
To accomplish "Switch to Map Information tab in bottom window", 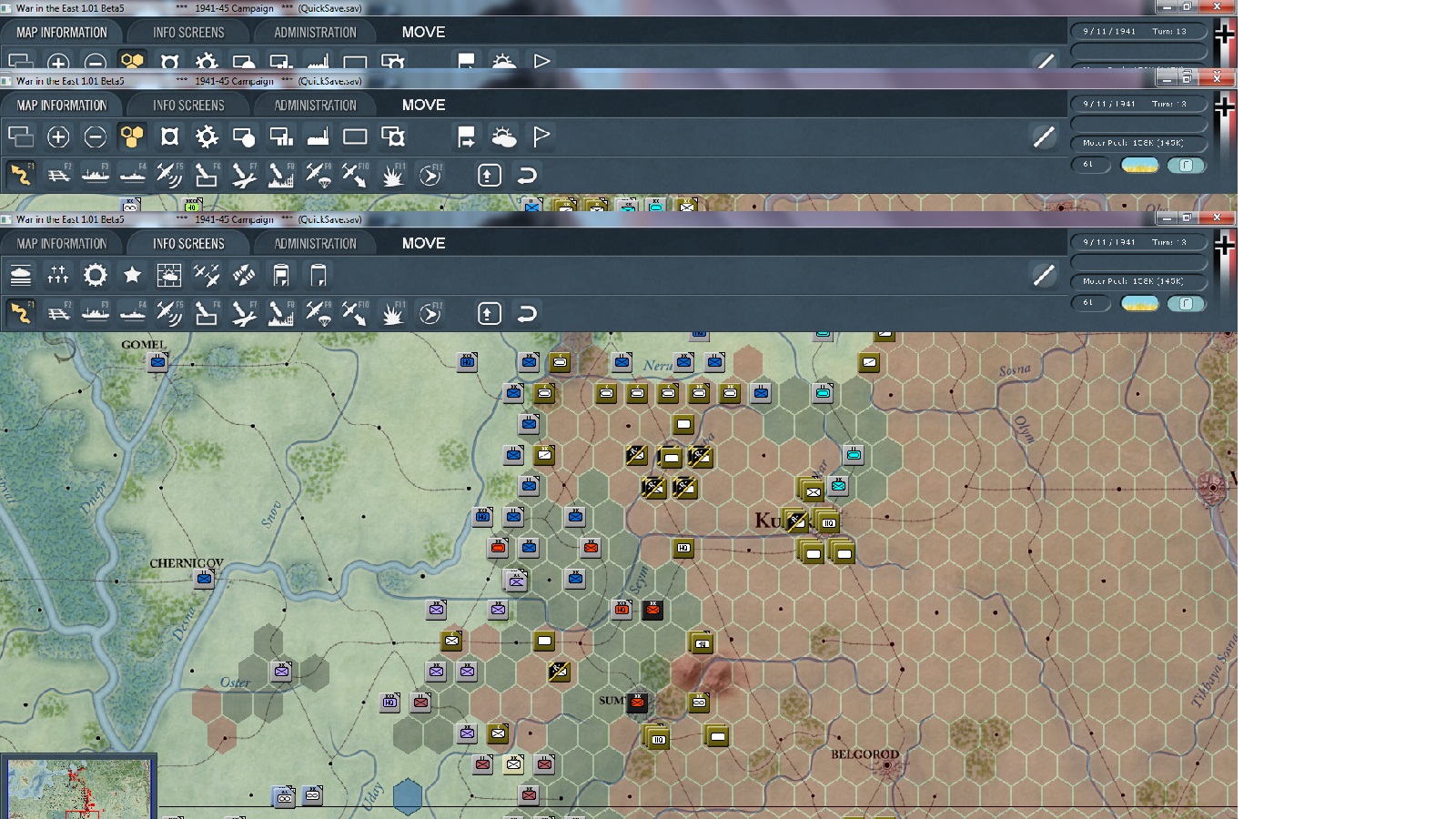I will click(62, 244).
